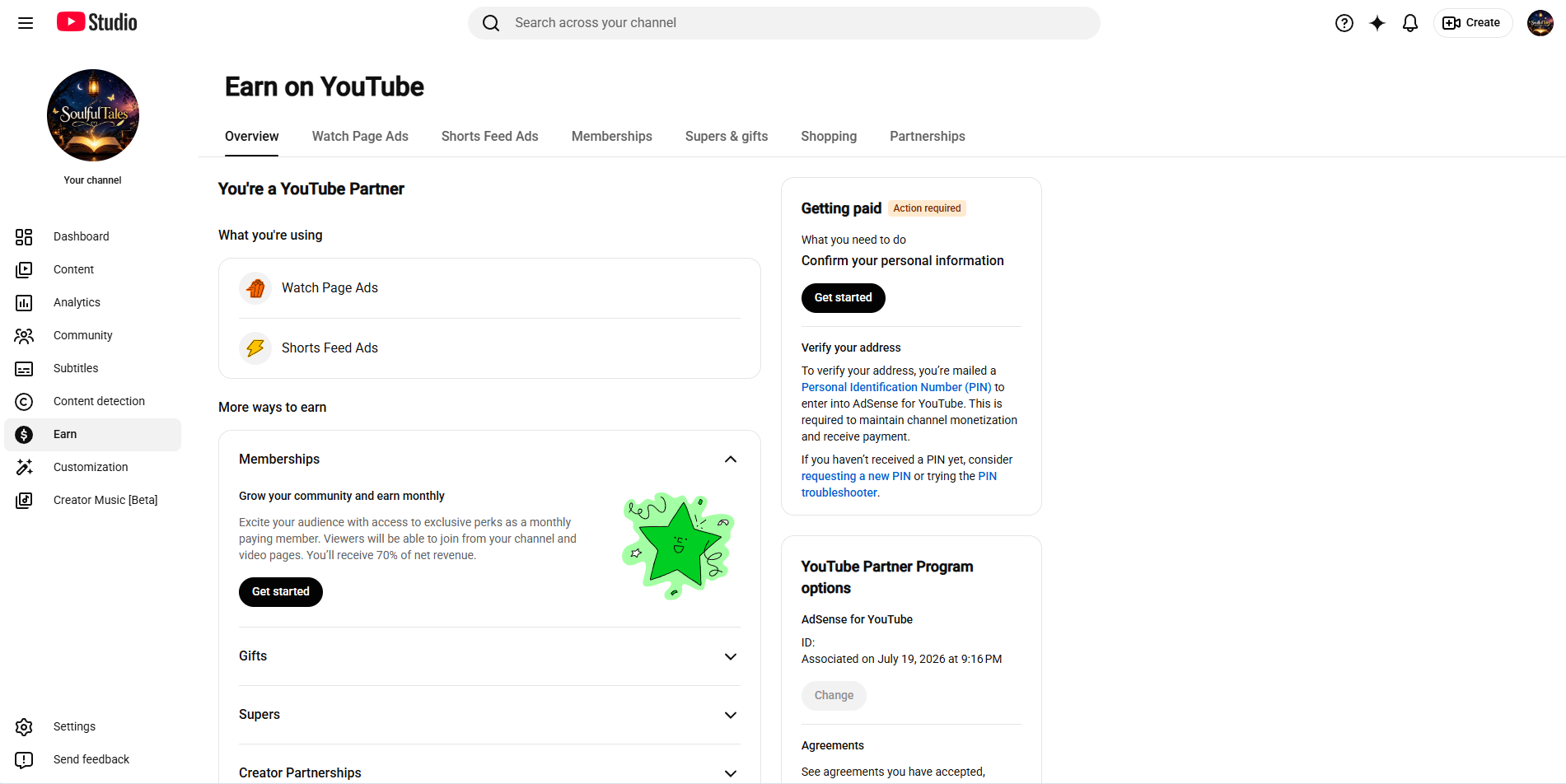Select the Memberships tab

tap(612, 137)
